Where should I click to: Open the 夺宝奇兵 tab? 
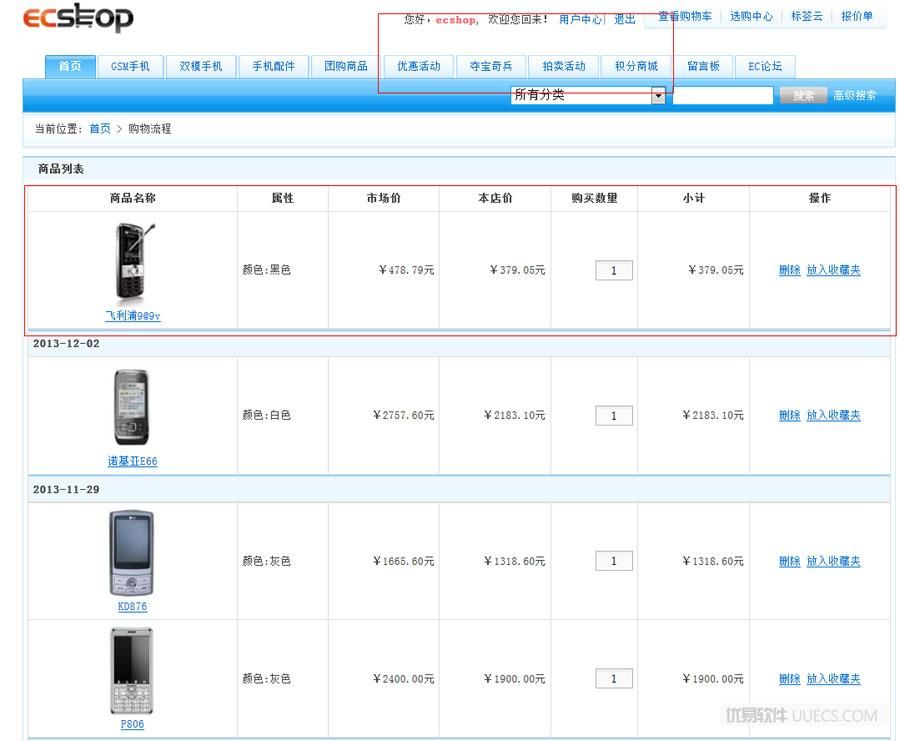(x=491, y=67)
